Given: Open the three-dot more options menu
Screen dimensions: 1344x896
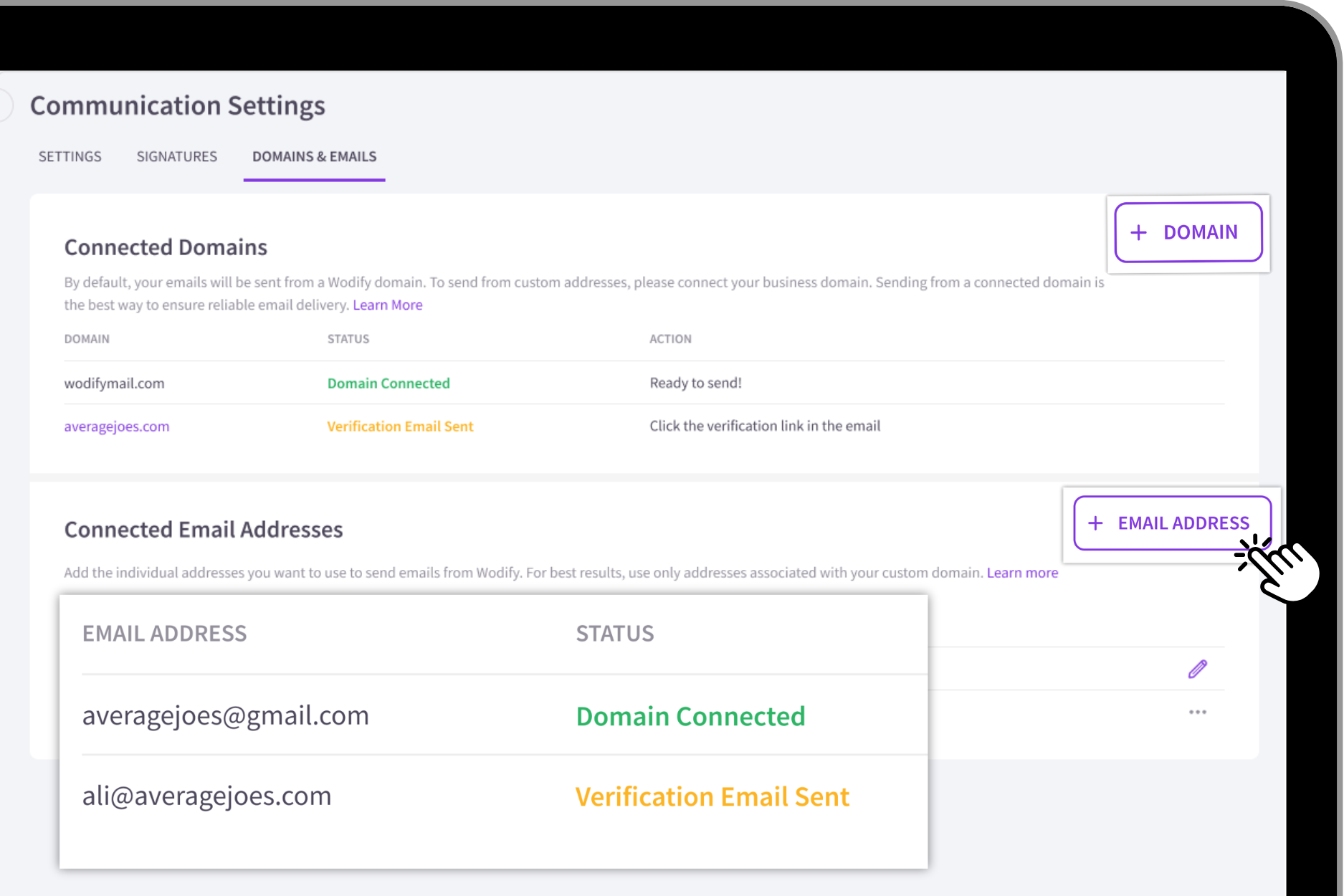Looking at the screenshot, I should click(x=1197, y=712).
